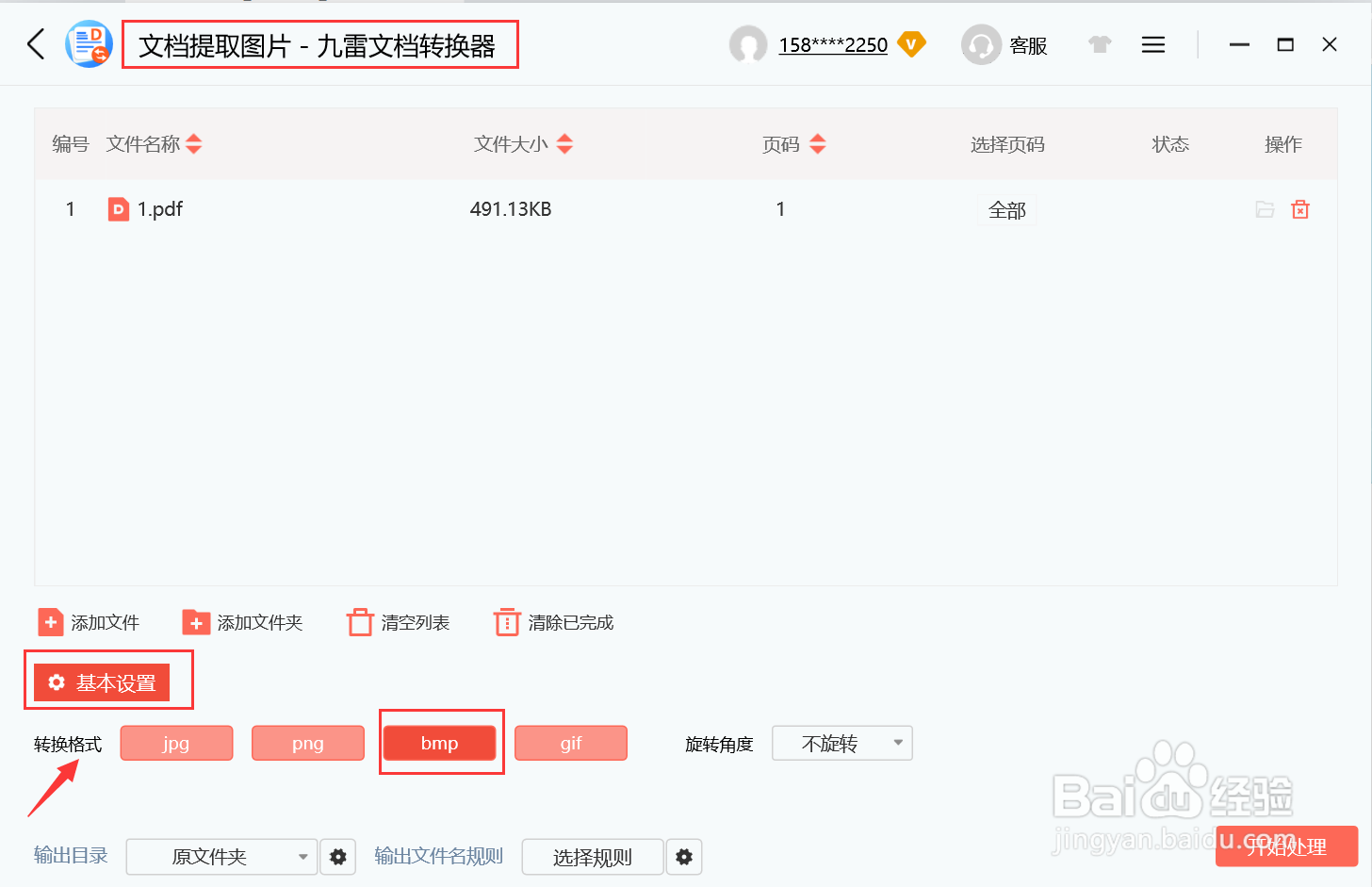Go back with the left arrow icon
Screen dimensions: 1372x887
(x=36, y=44)
